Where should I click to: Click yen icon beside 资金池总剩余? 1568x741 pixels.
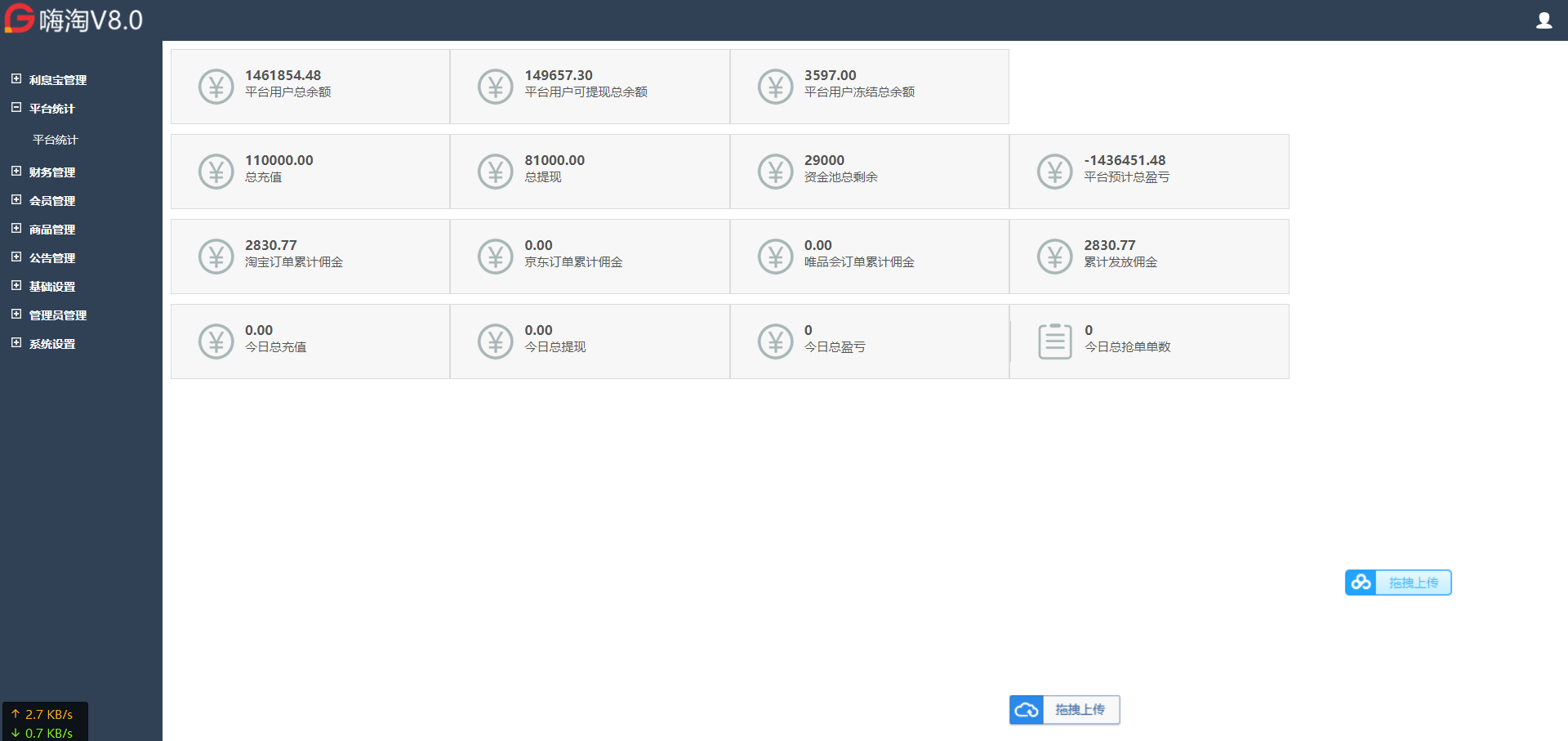point(775,172)
